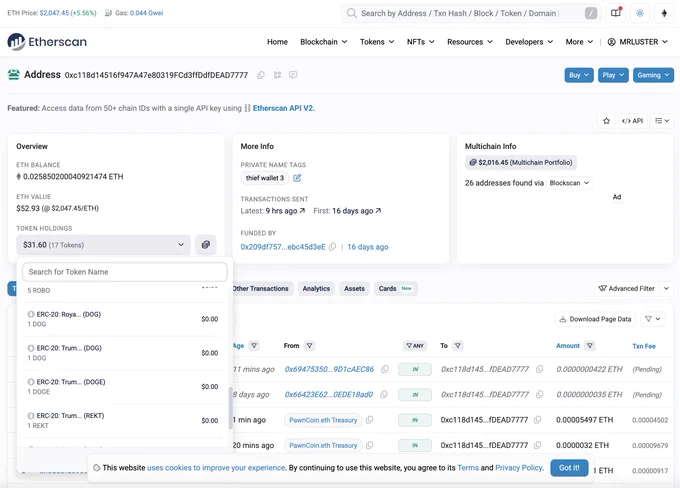Viewport: 680px width, 488px height.
Task: Select the ERC-20 Trum... (DOGE) token
Action: coord(123,386)
